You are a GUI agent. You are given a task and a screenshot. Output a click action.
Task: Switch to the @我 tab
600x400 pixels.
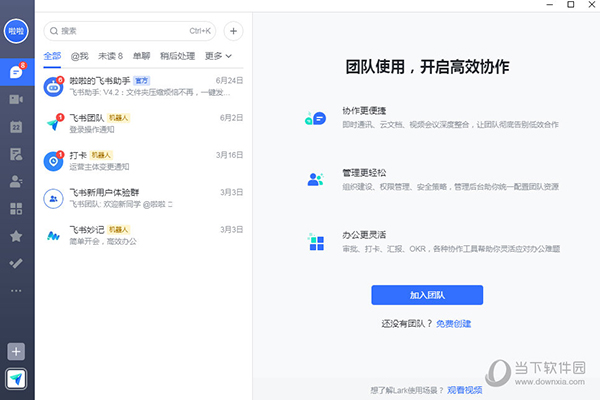pos(80,56)
